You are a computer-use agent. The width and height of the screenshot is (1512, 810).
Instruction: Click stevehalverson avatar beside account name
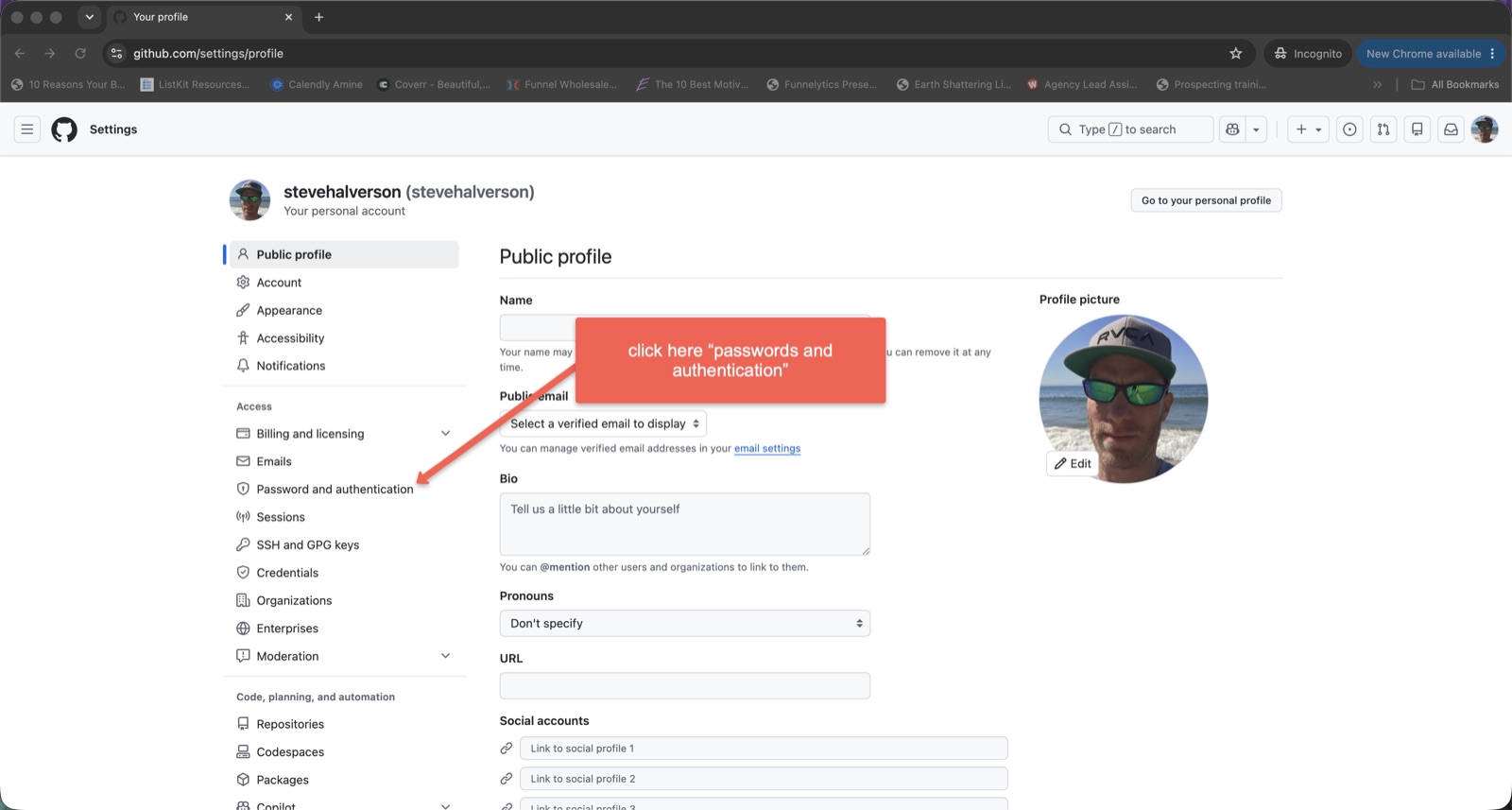tap(250, 200)
